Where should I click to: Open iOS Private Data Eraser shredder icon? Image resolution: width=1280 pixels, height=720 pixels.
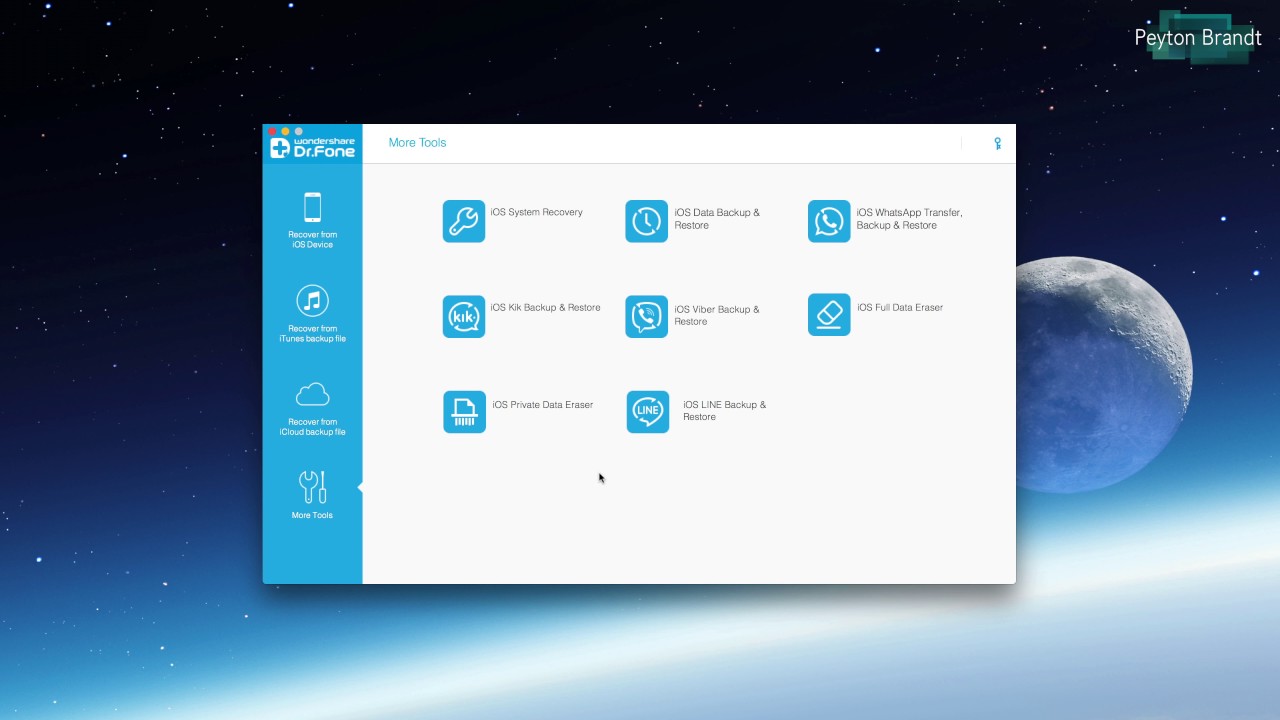click(464, 412)
